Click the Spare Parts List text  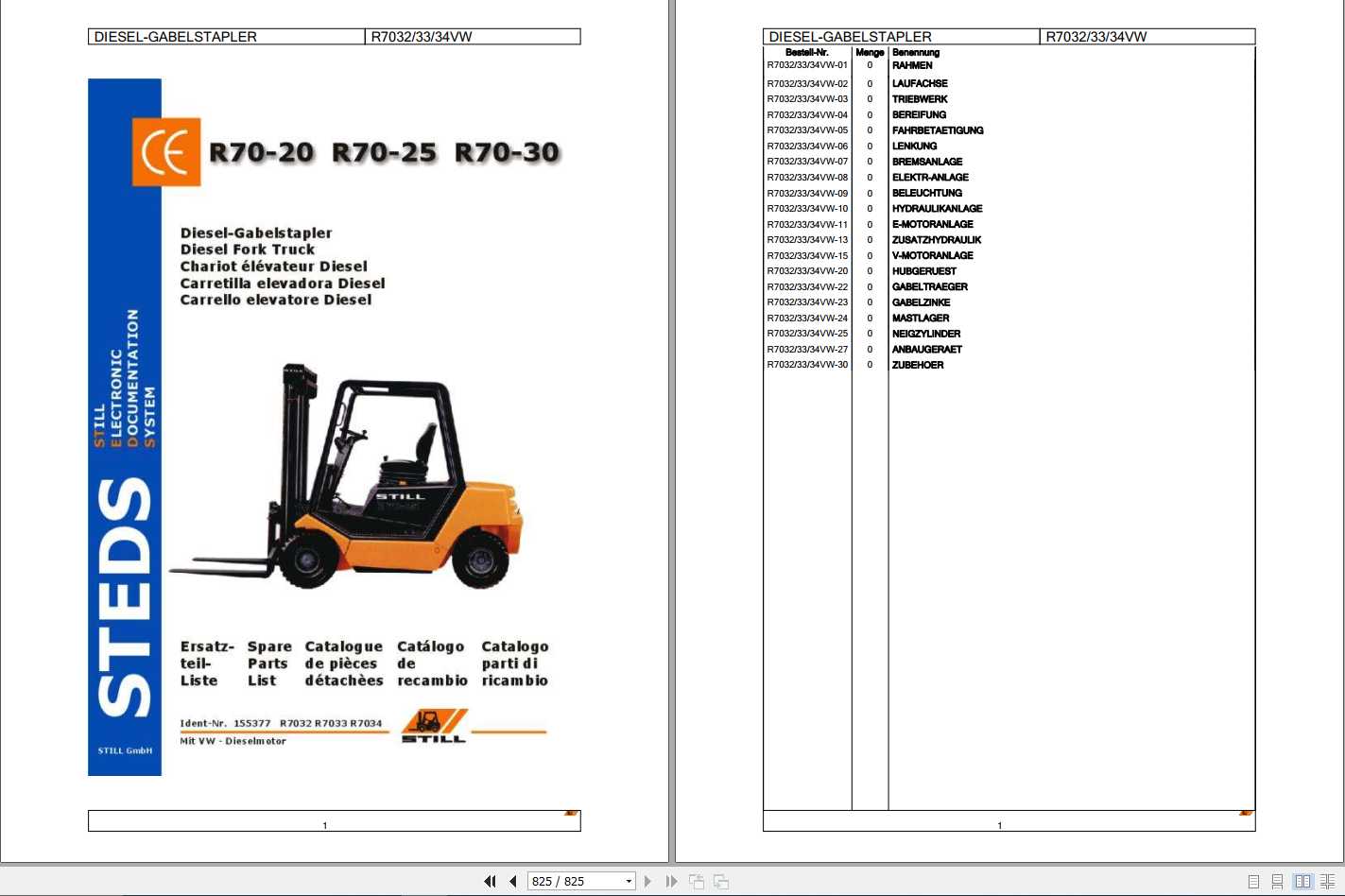coord(269,663)
